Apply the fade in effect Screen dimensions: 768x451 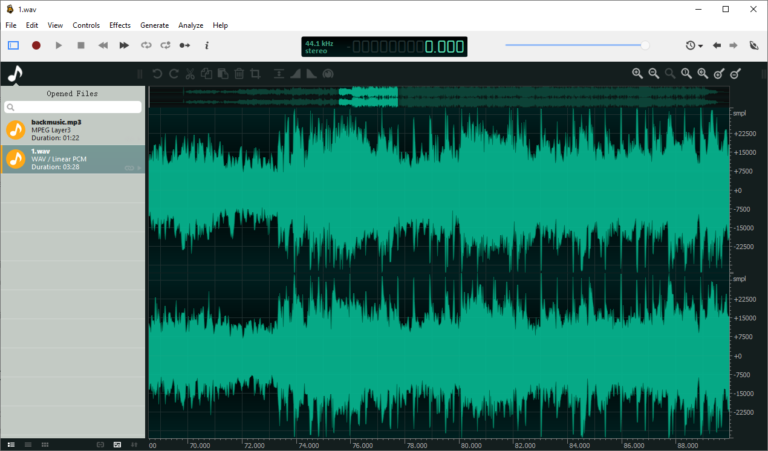click(x=295, y=73)
